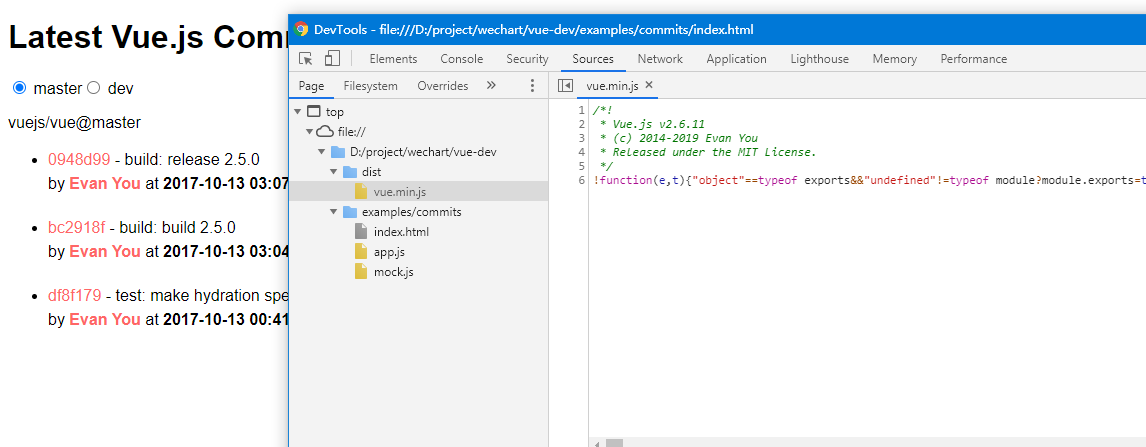Show more navigator tabs via double chevron
Viewport: 1146px width, 447px height.
(x=491, y=85)
